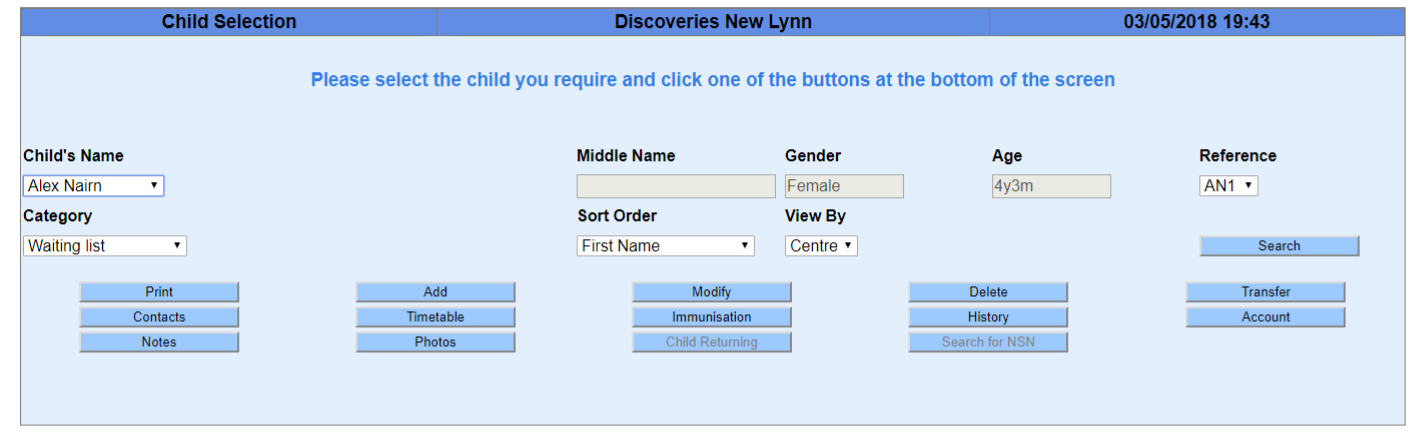The width and height of the screenshot is (1414, 437).
Task: Expand the Category dropdown showing Waiting list
Action: point(104,246)
